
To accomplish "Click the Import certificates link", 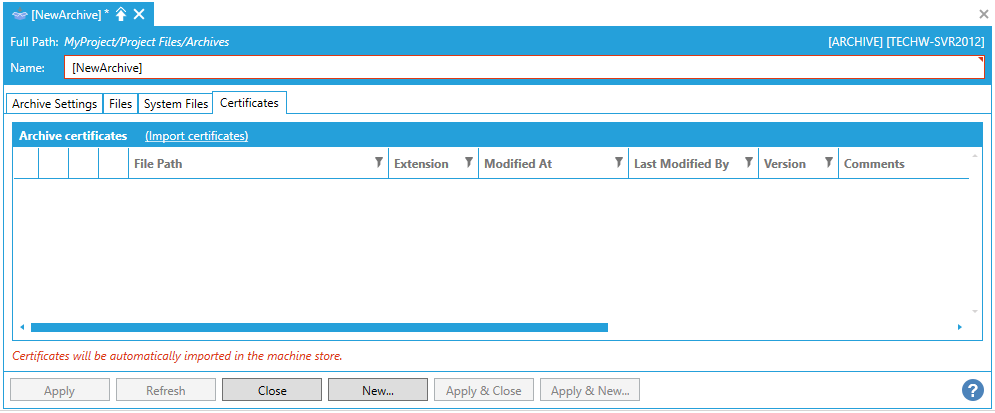I will [x=196, y=136].
